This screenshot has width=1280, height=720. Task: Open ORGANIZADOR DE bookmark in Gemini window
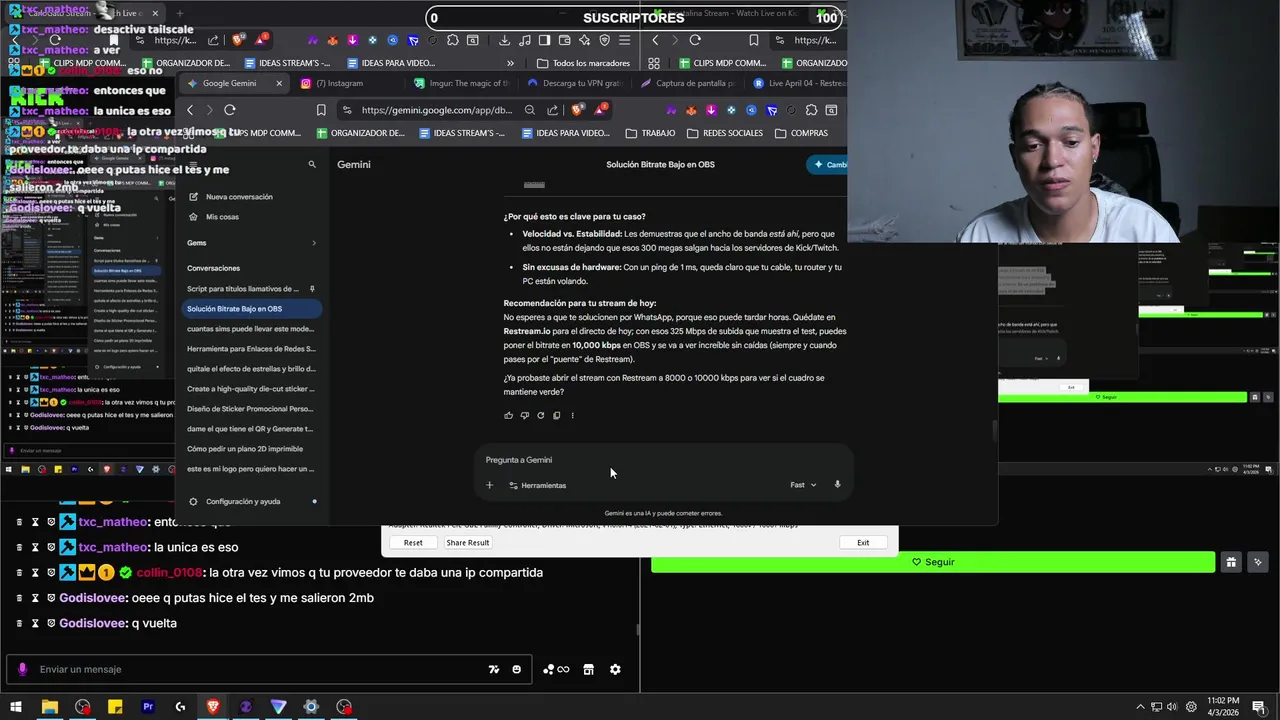[x=360, y=133]
